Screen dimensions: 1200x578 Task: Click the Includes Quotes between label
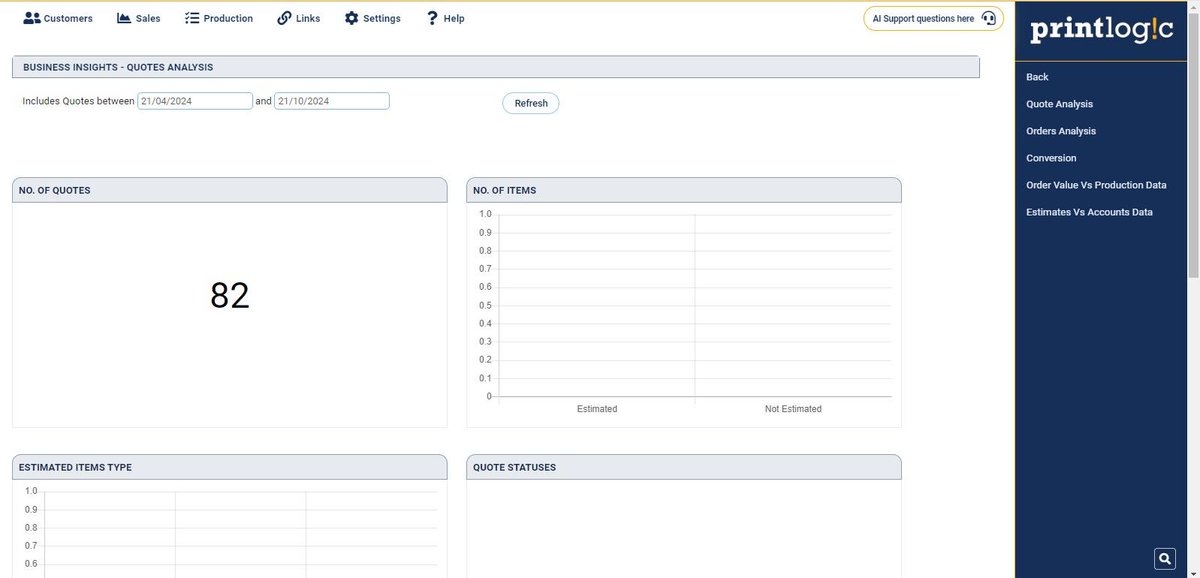coord(78,101)
